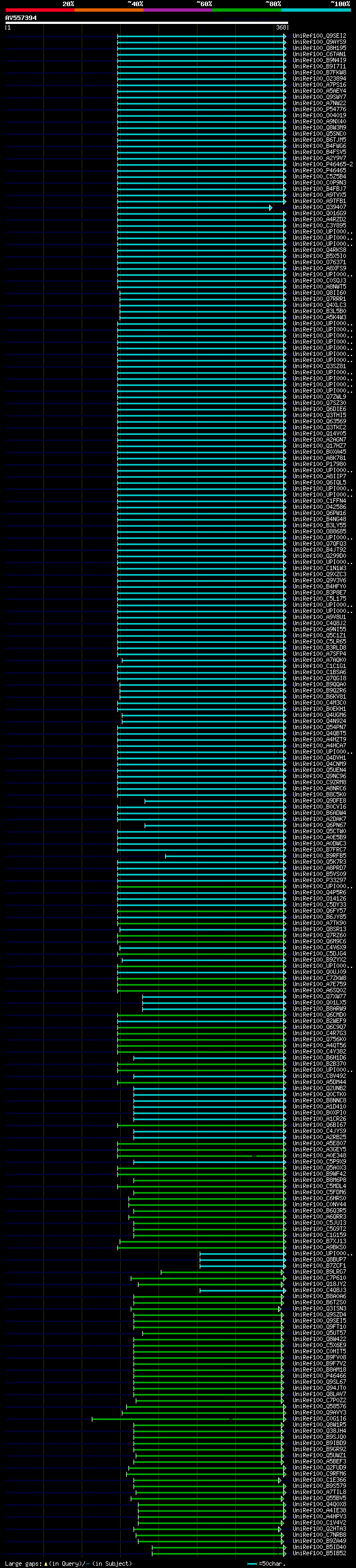Select the UniRef100_O14126 label
Screen dimensions: 356x1568
319,899
